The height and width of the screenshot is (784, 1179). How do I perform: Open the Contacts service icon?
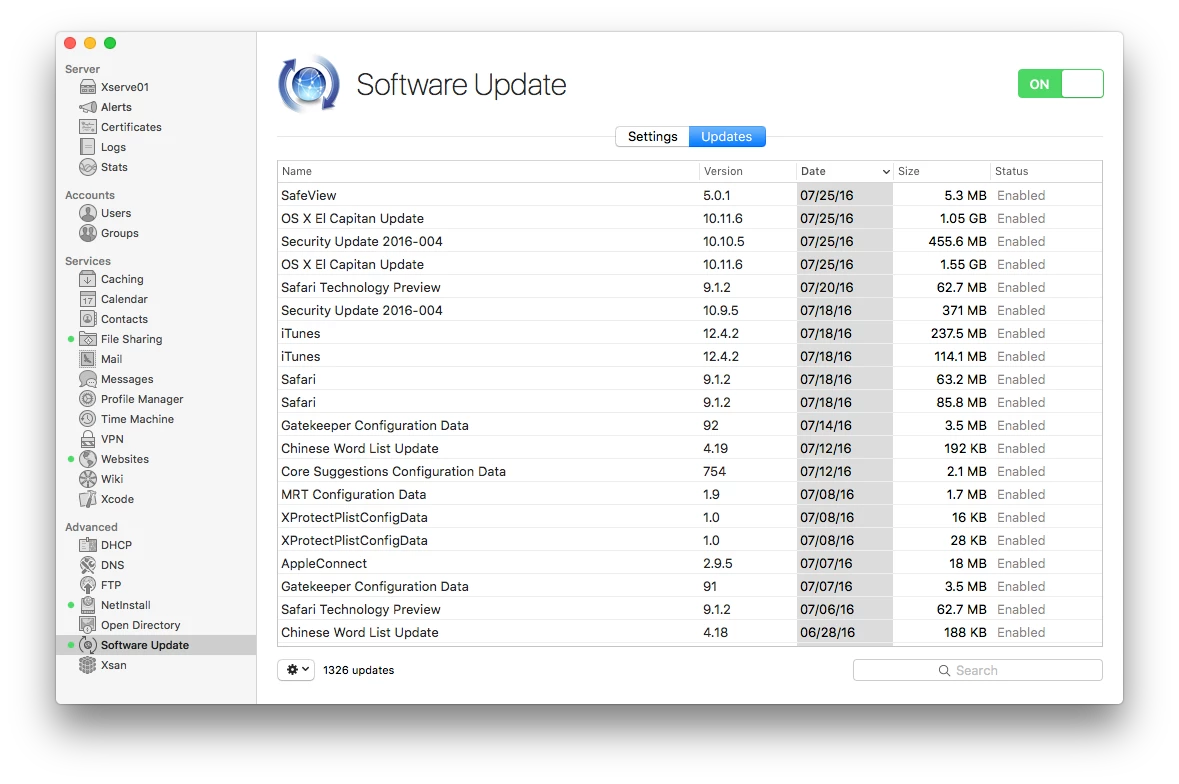[88, 319]
